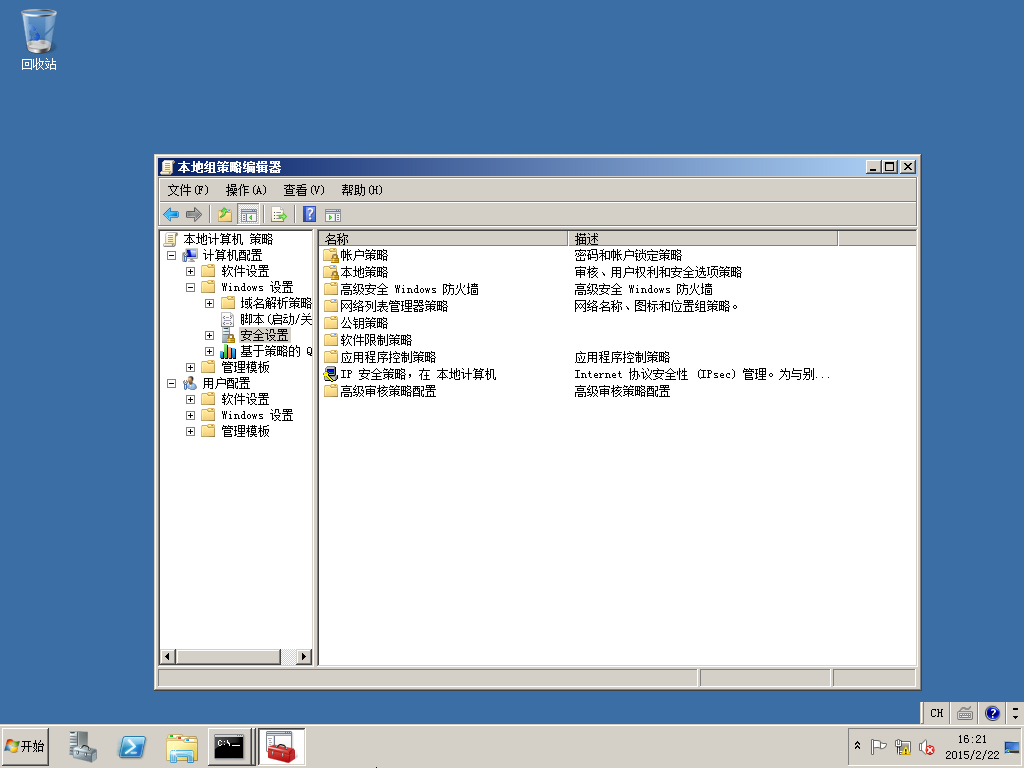Screen dimensions: 1024x768
Task: Select IP 安全策略，在 本地计算机 item
Action: [x=410, y=374]
